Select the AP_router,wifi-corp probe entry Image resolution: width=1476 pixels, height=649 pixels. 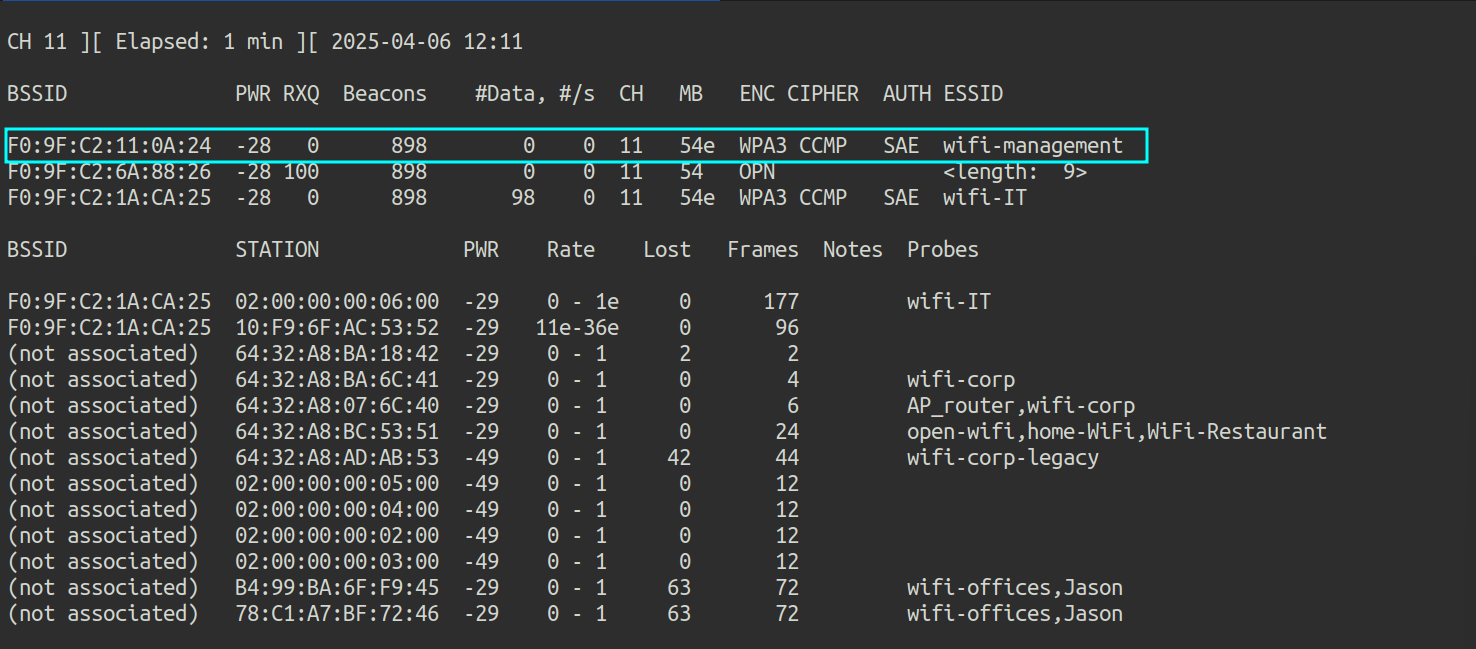click(1020, 406)
